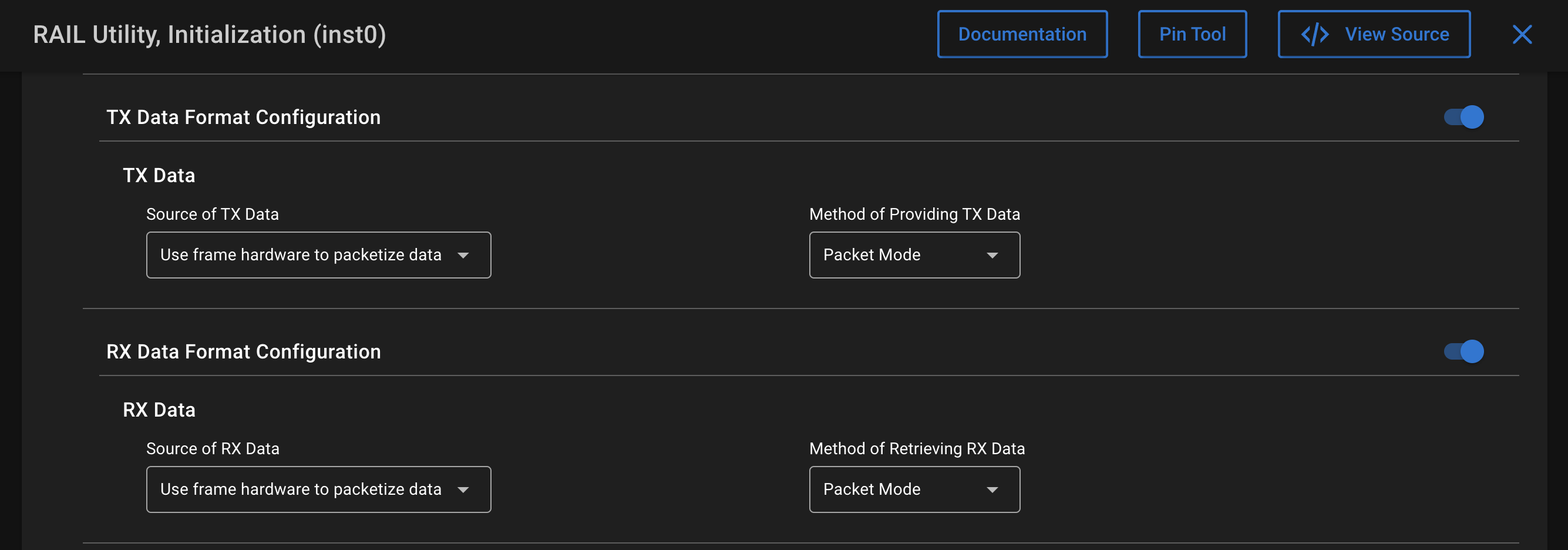The width and height of the screenshot is (1568, 550).
Task: View the source of this component
Action: pos(1374,34)
